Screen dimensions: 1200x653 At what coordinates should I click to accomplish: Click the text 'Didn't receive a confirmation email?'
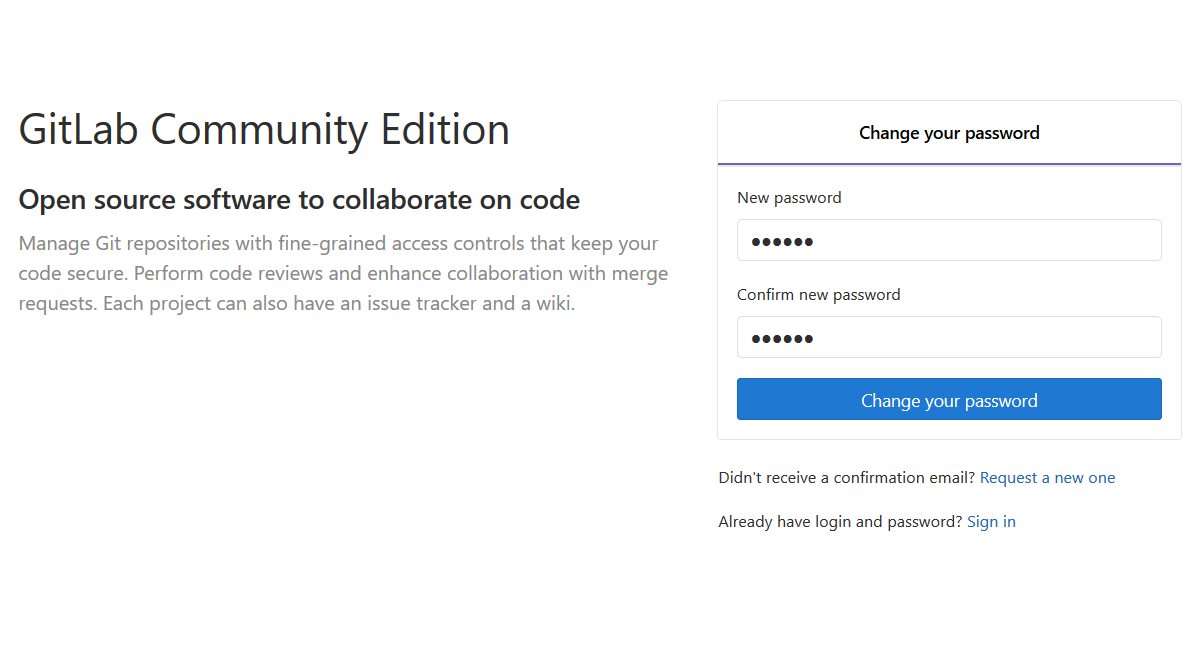pos(846,478)
